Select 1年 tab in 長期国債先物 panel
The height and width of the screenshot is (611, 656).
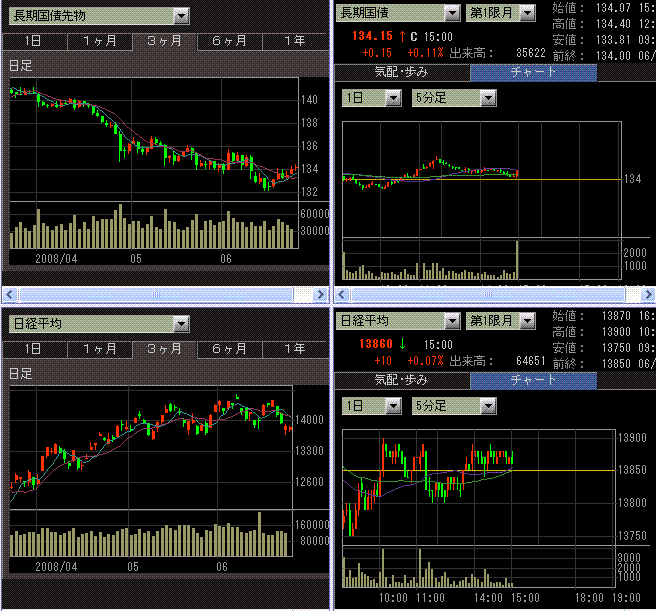pos(295,41)
